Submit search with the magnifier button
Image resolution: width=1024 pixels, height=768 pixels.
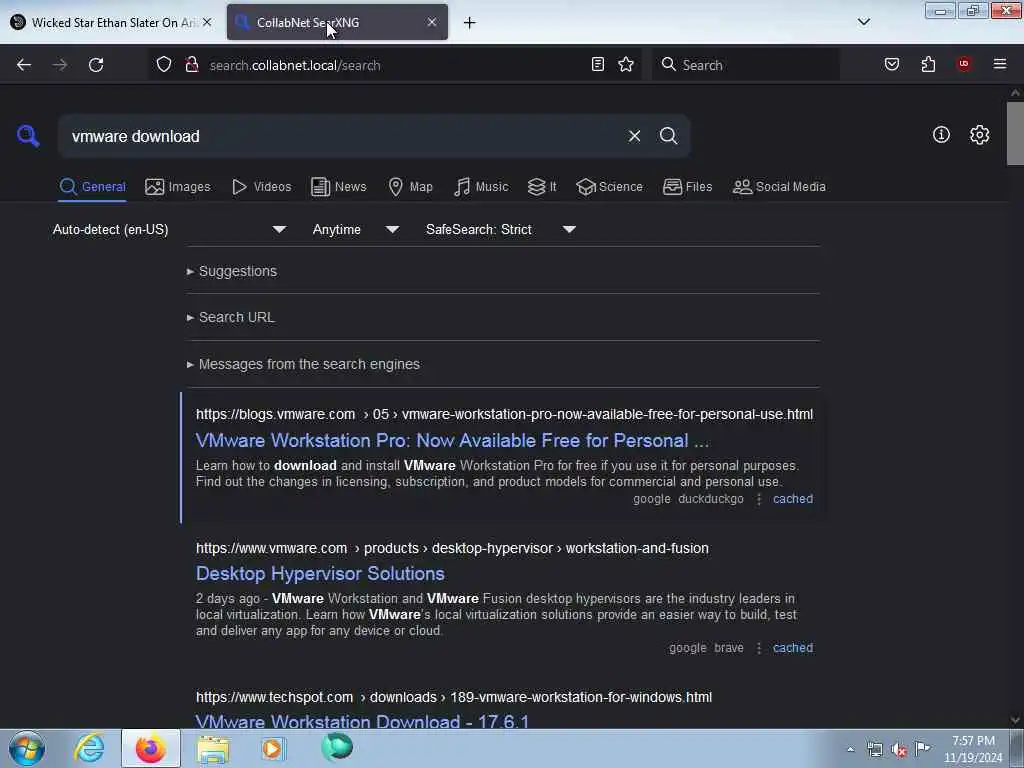668,136
